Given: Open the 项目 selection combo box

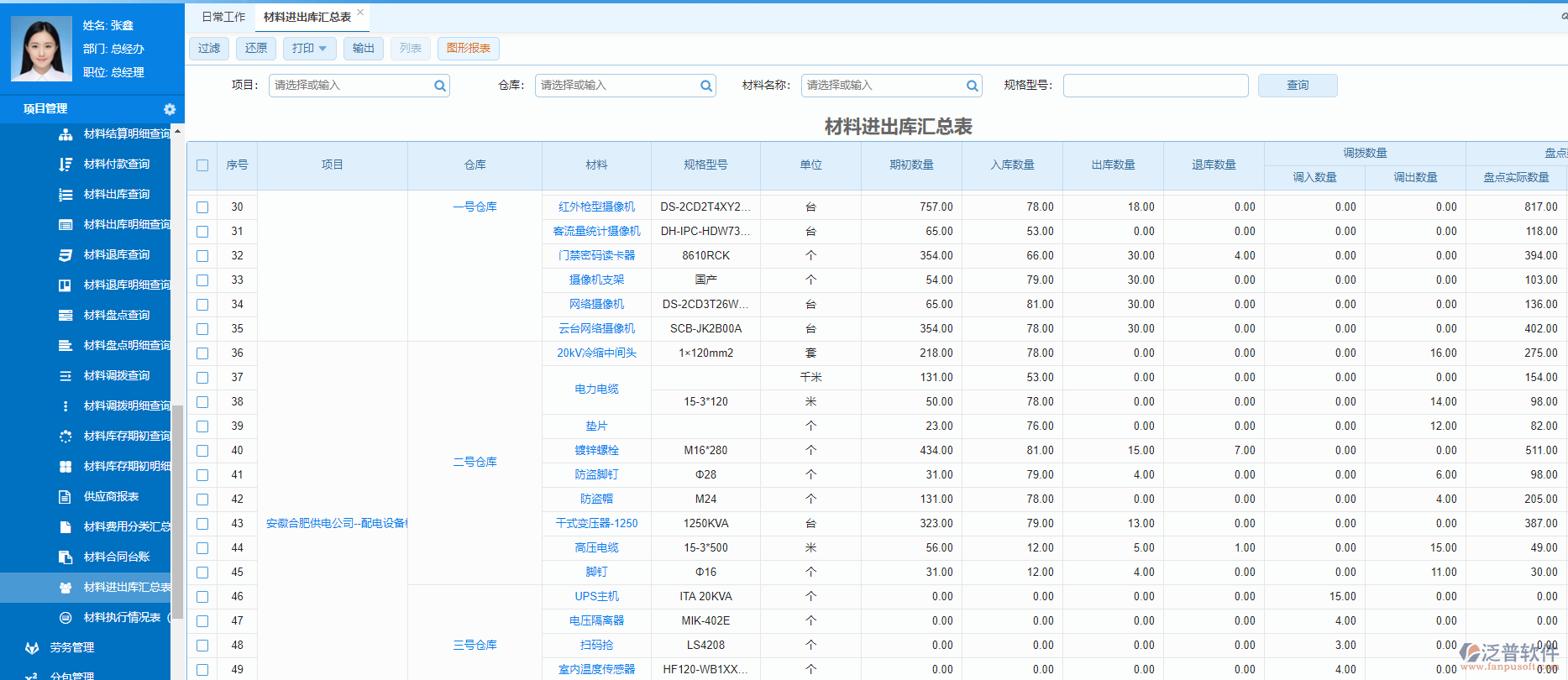Looking at the screenshot, I should (x=359, y=86).
